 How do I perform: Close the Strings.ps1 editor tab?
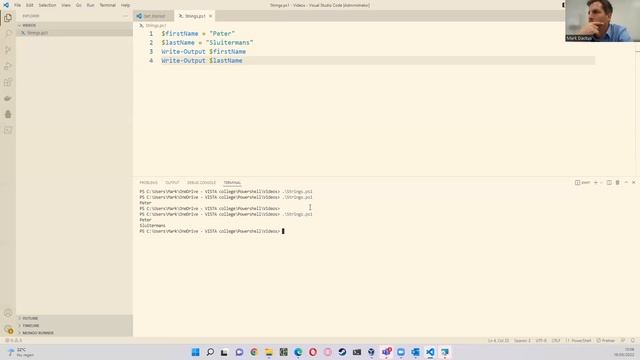(211, 16)
